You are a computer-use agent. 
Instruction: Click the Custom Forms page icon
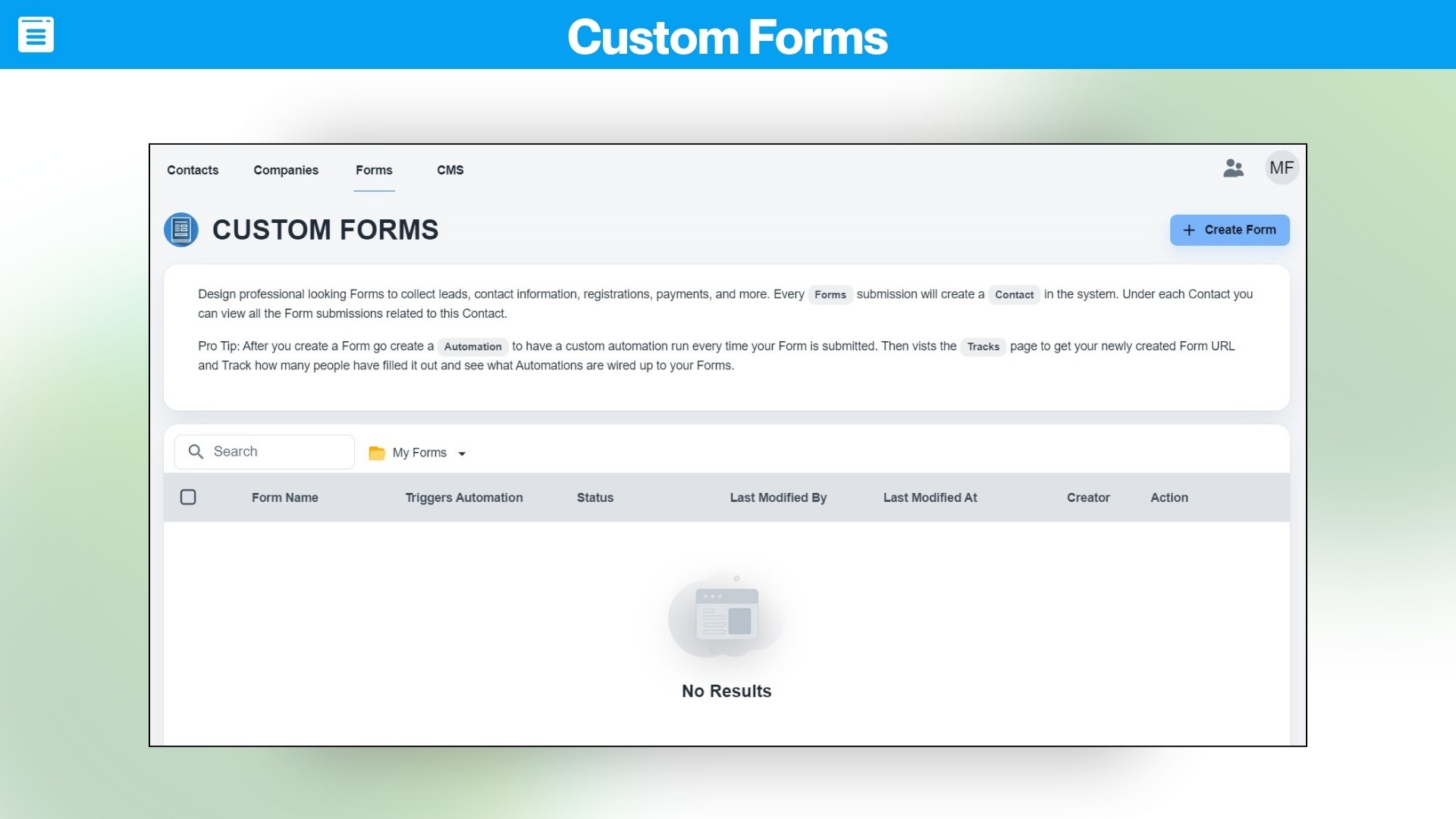[x=181, y=230]
